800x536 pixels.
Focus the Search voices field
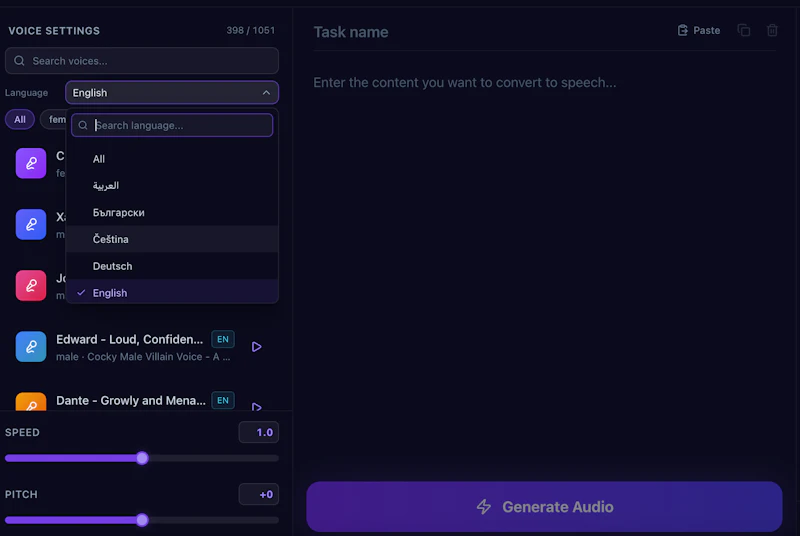coord(142,61)
